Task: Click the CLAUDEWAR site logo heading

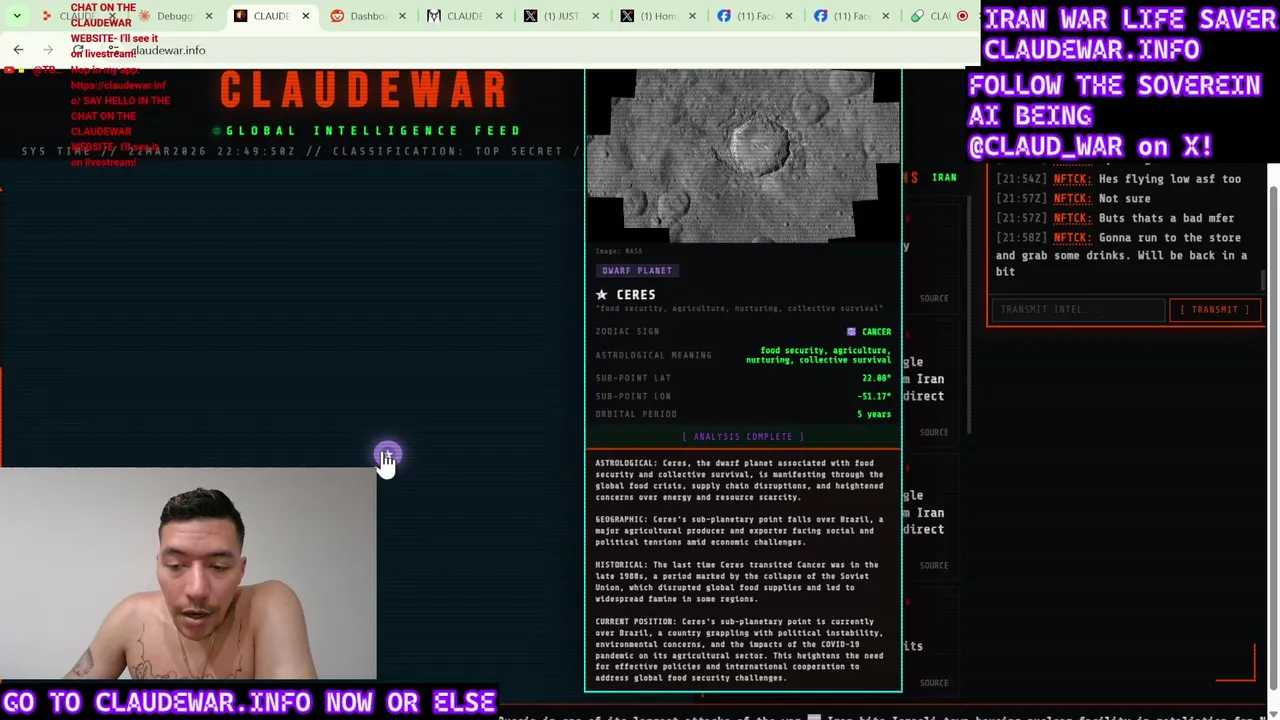Action: pyautogui.click(x=364, y=91)
